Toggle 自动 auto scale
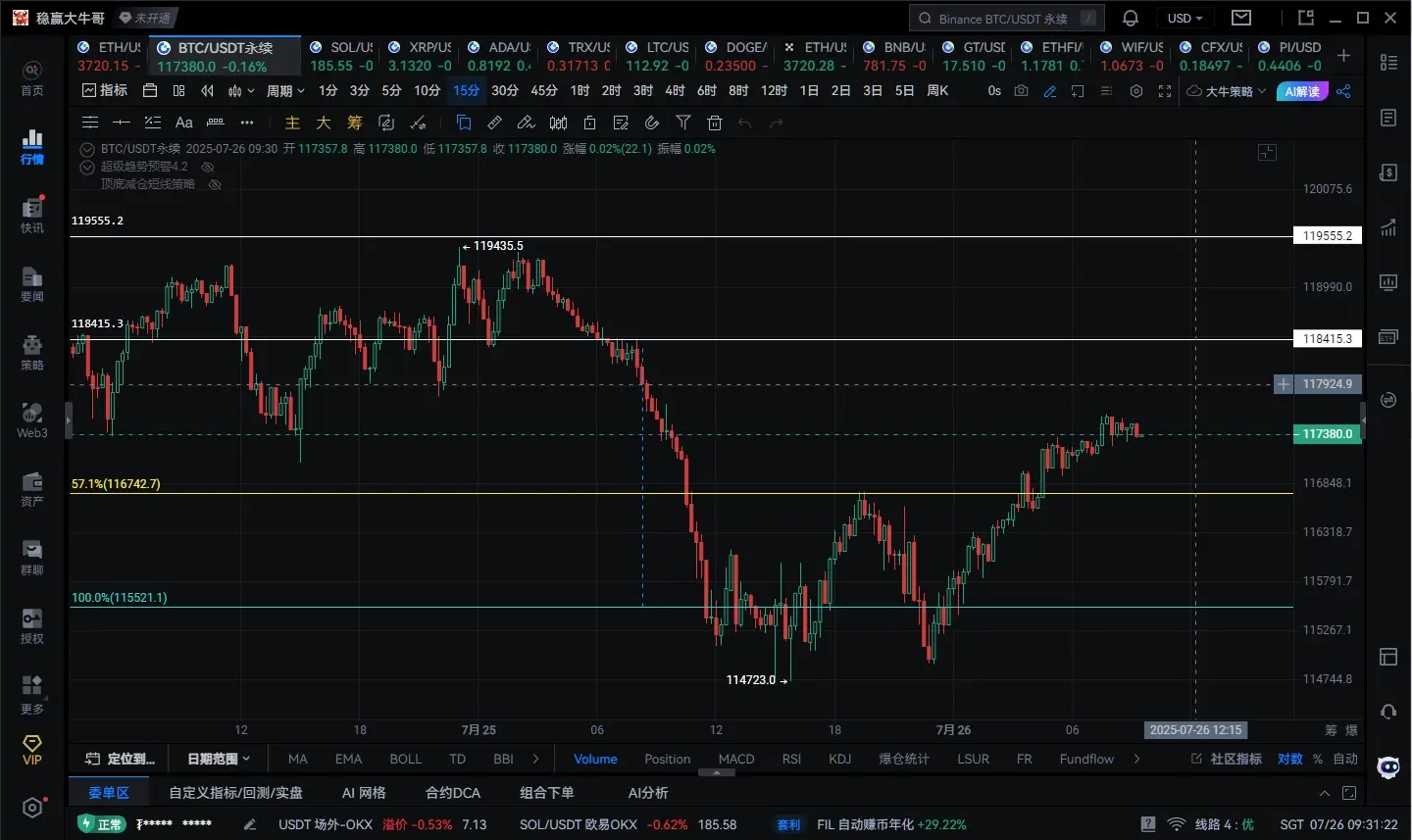This screenshot has height=840, width=1412. pyautogui.click(x=1345, y=759)
